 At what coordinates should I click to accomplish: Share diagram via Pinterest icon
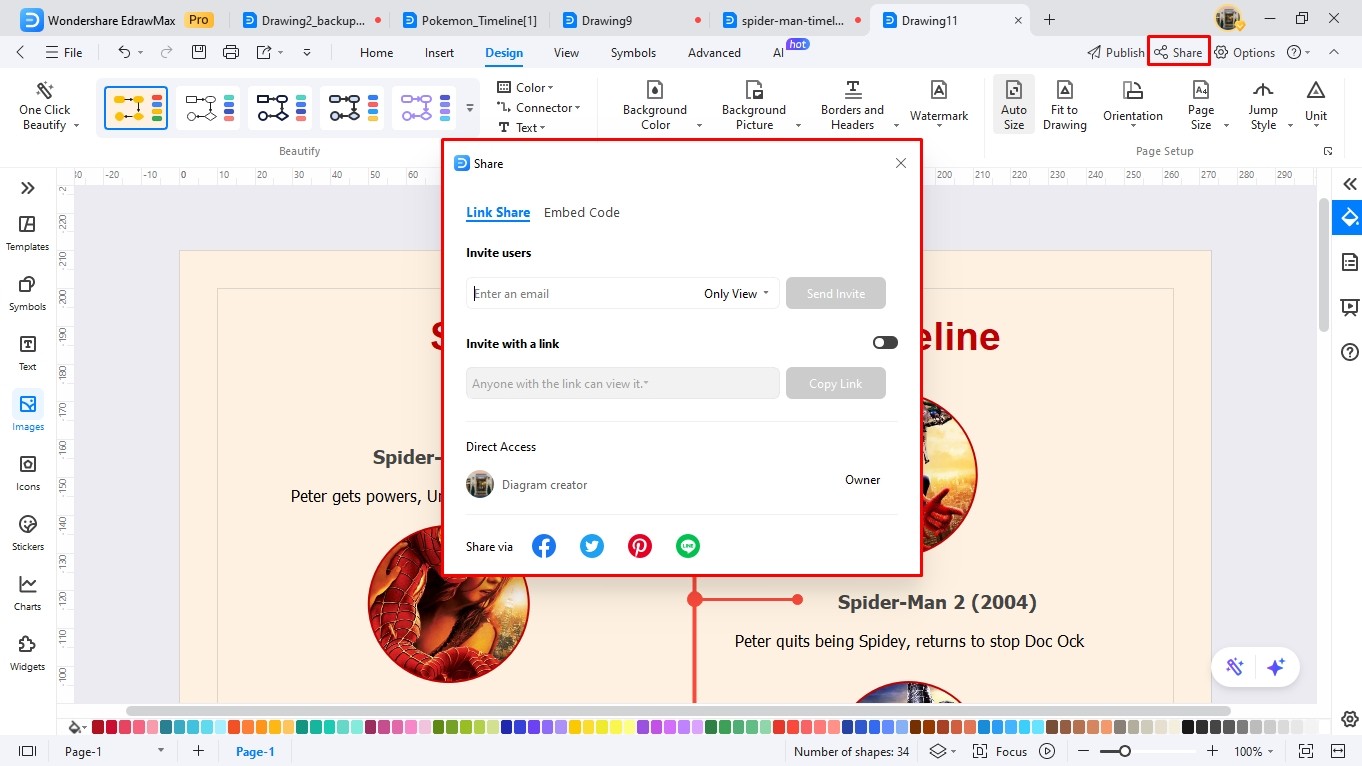pyautogui.click(x=640, y=546)
